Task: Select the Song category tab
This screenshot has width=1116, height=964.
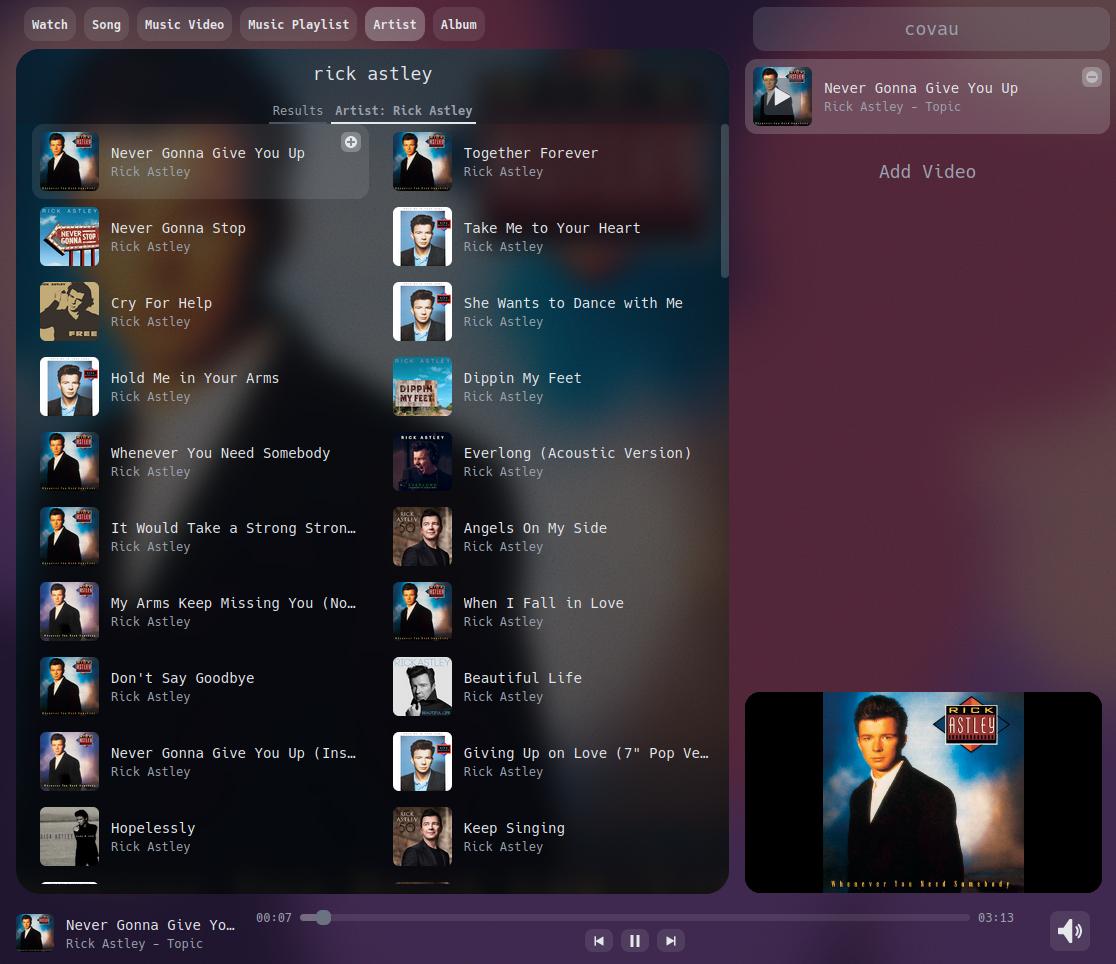Action: (106, 24)
